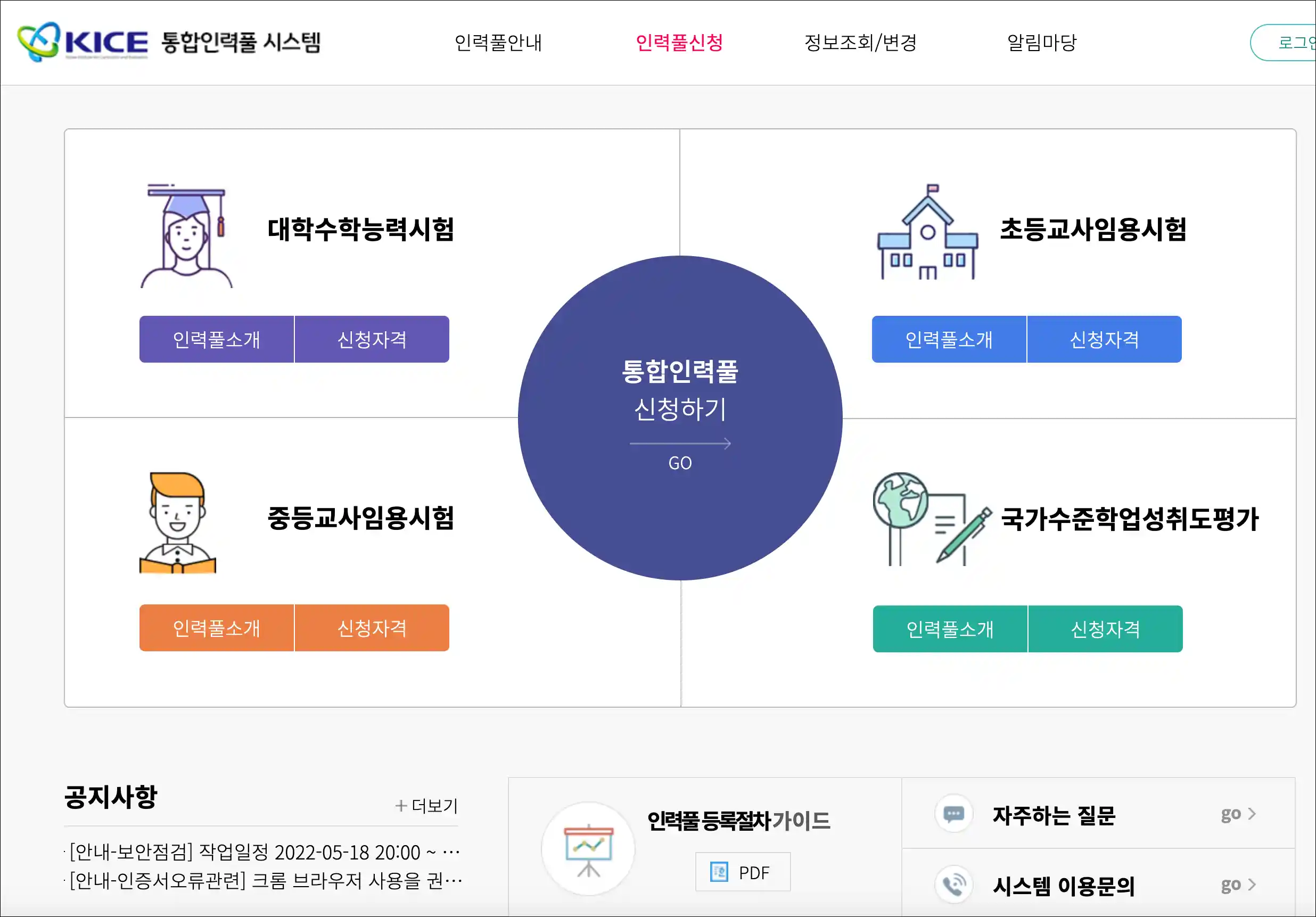The height and width of the screenshot is (917, 1316).
Task: Click the 대학수학능력시험 heading
Action: (x=361, y=230)
